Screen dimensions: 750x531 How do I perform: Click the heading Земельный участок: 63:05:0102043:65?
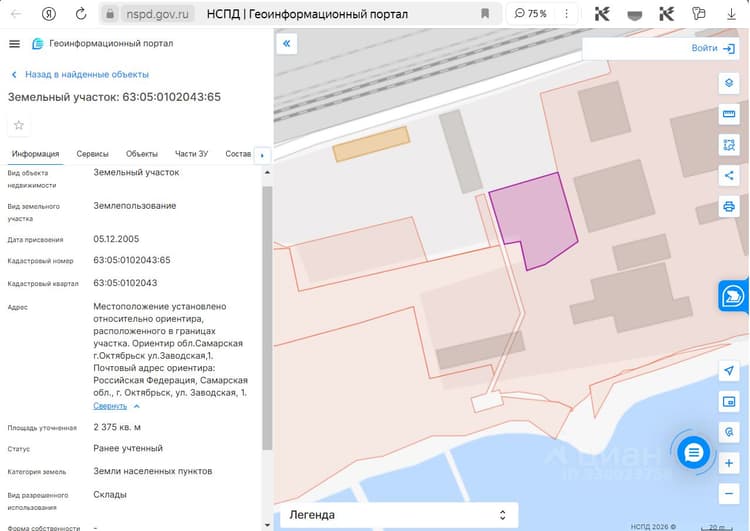(x=114, y=97)
